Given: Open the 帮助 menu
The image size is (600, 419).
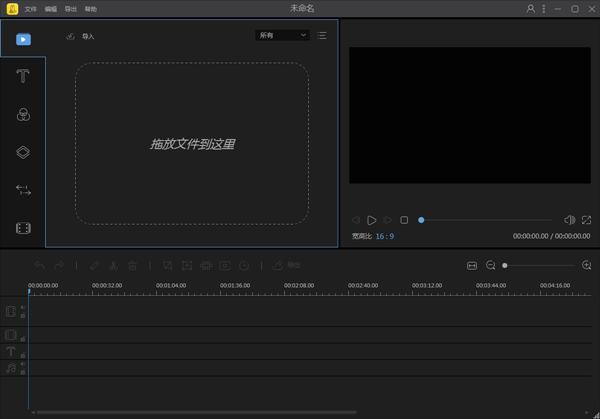Looking at the screenshot, I should (x=91, y=9).
